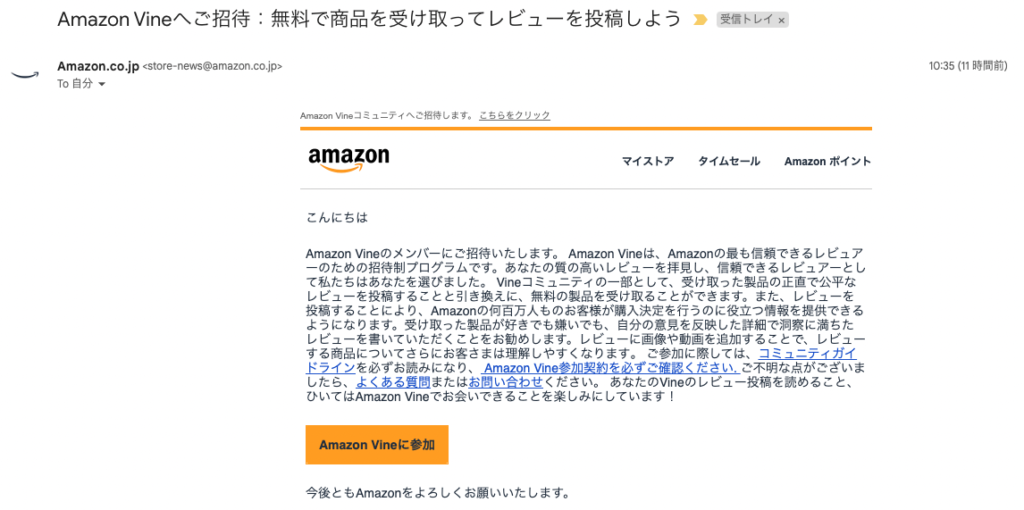Click the email subject line heading

[x=368, y=20]
